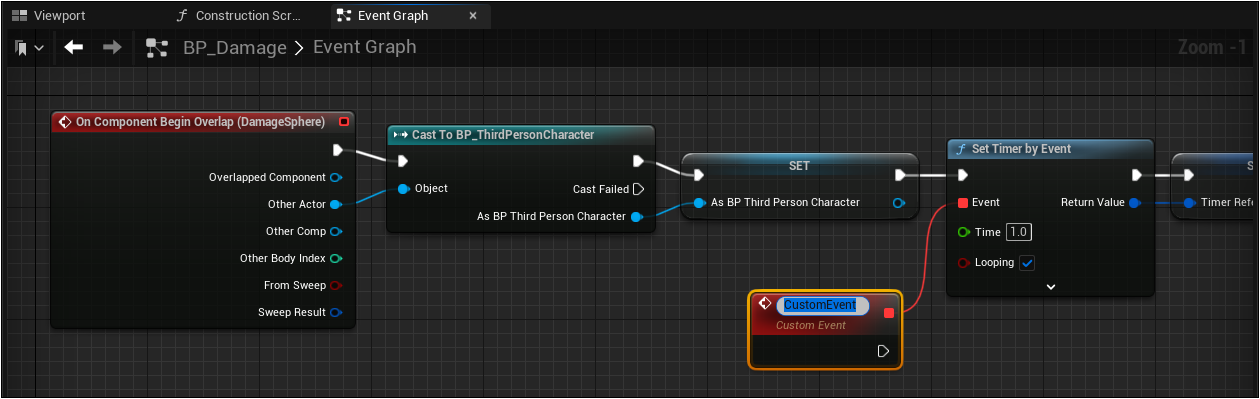The image size is (1260, 399).
Task: Select the Cast To BP_ThirdPersonCharacter node header
Action: (520, 135)
